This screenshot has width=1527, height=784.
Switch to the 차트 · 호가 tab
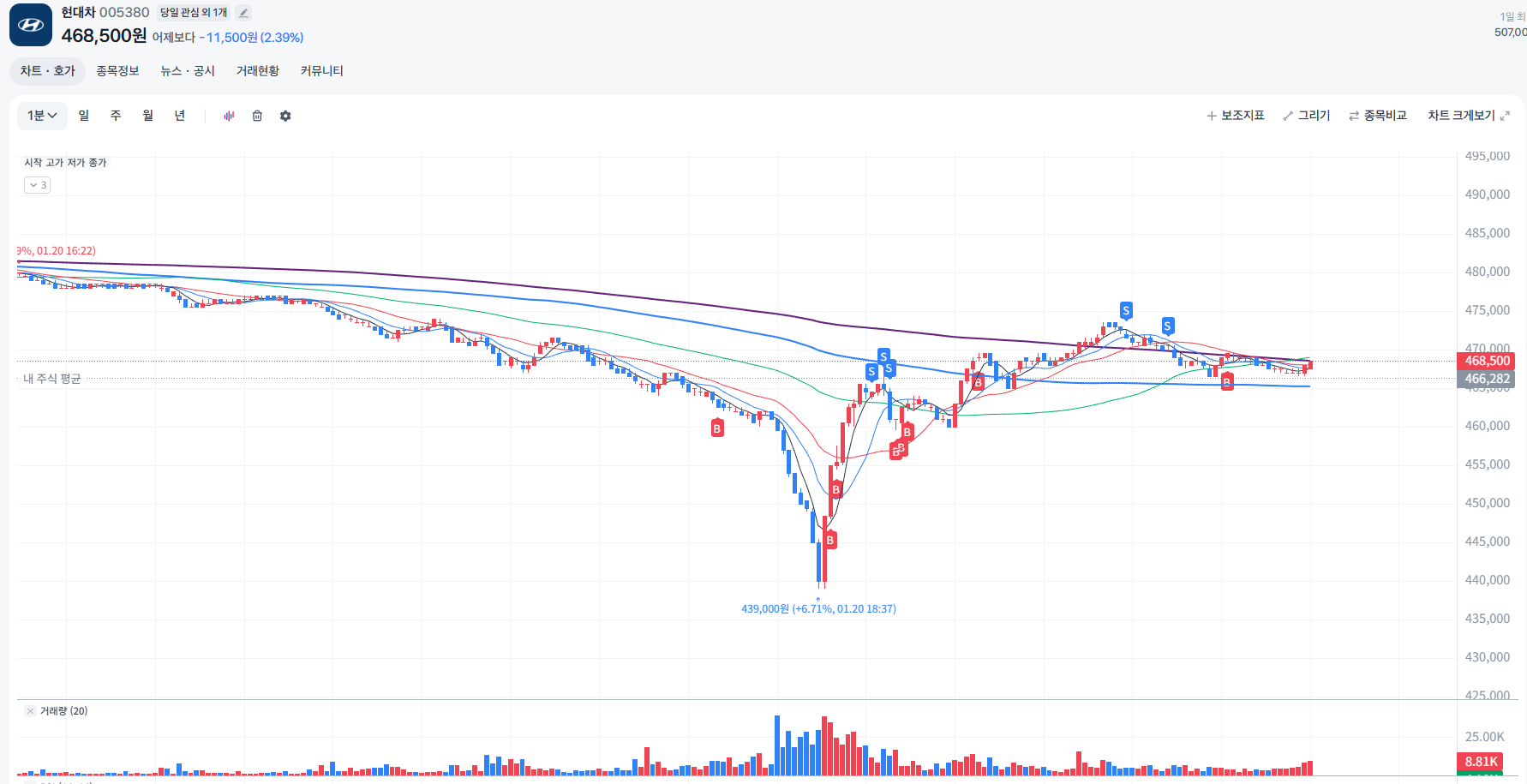pos(48,71)
